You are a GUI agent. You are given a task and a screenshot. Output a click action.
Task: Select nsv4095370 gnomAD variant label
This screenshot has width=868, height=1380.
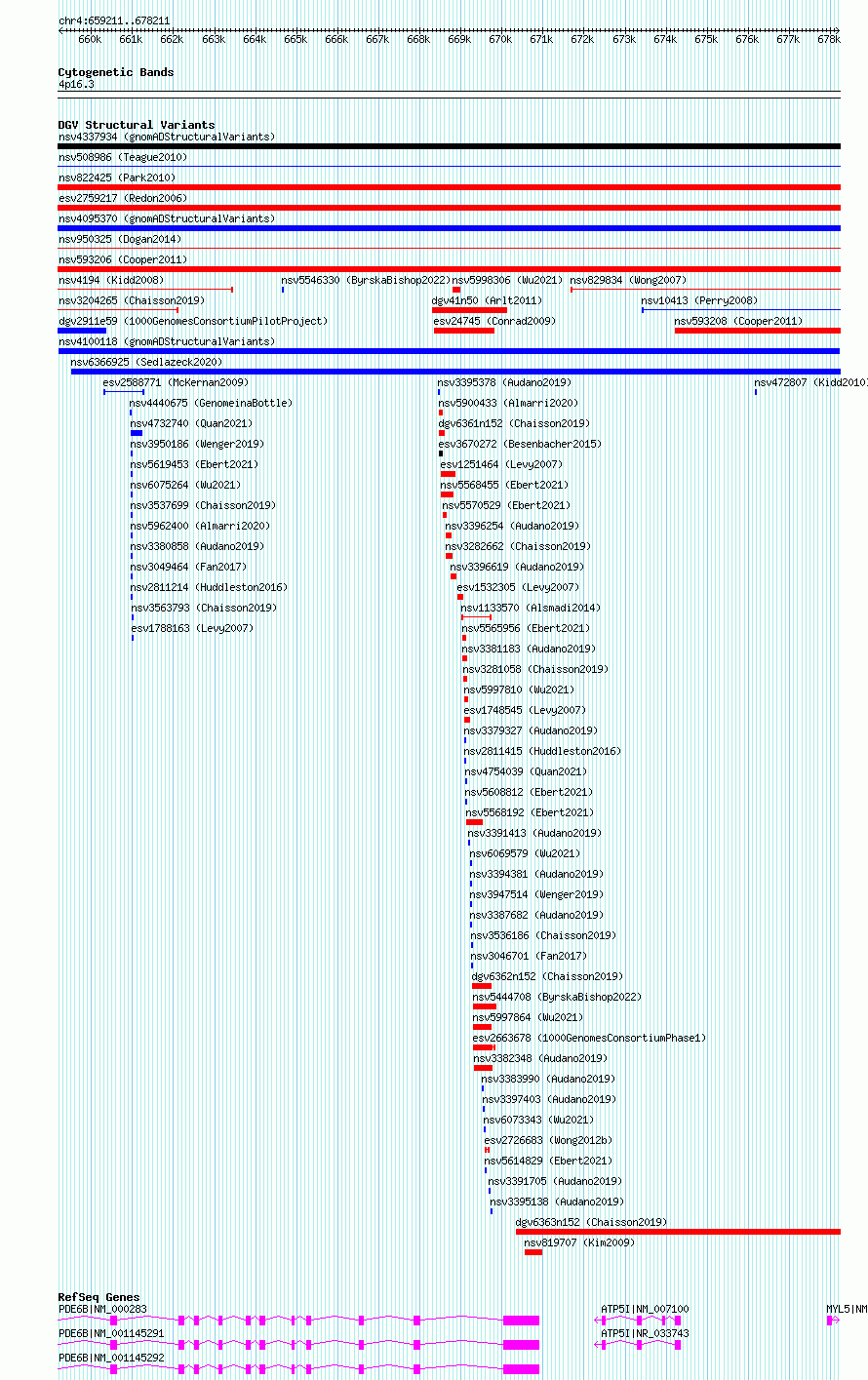(x=167, y=218)
